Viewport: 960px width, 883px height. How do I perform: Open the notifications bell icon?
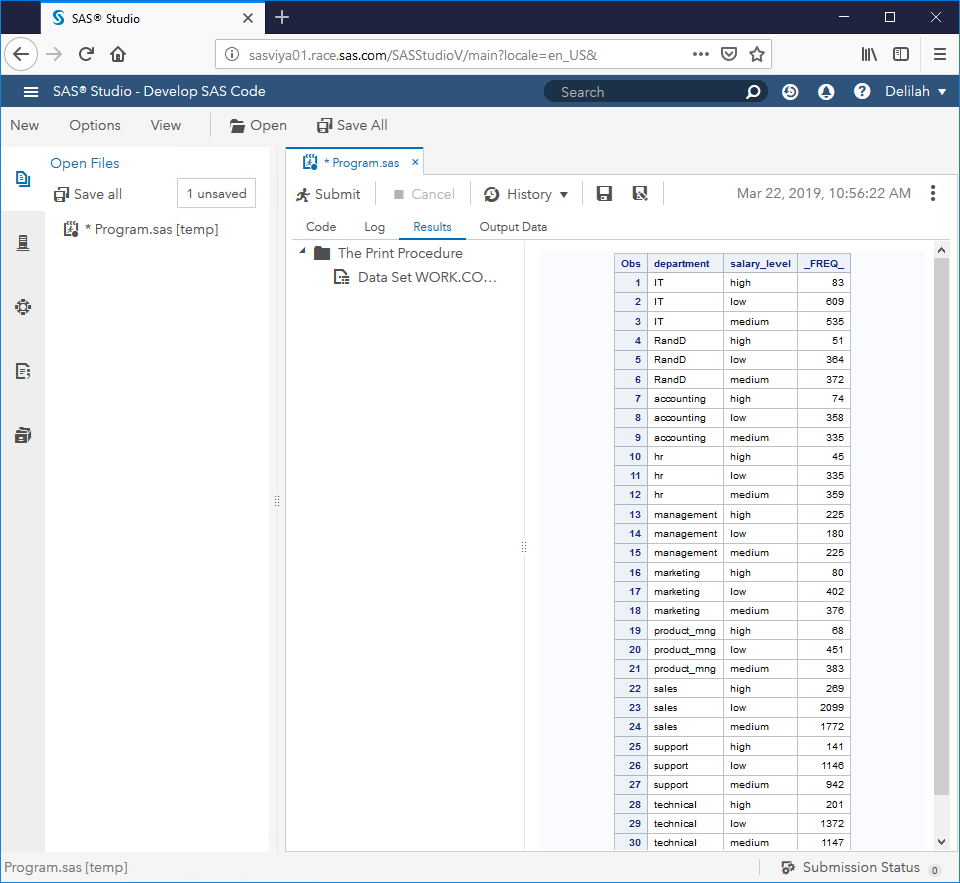coord(826,91)
